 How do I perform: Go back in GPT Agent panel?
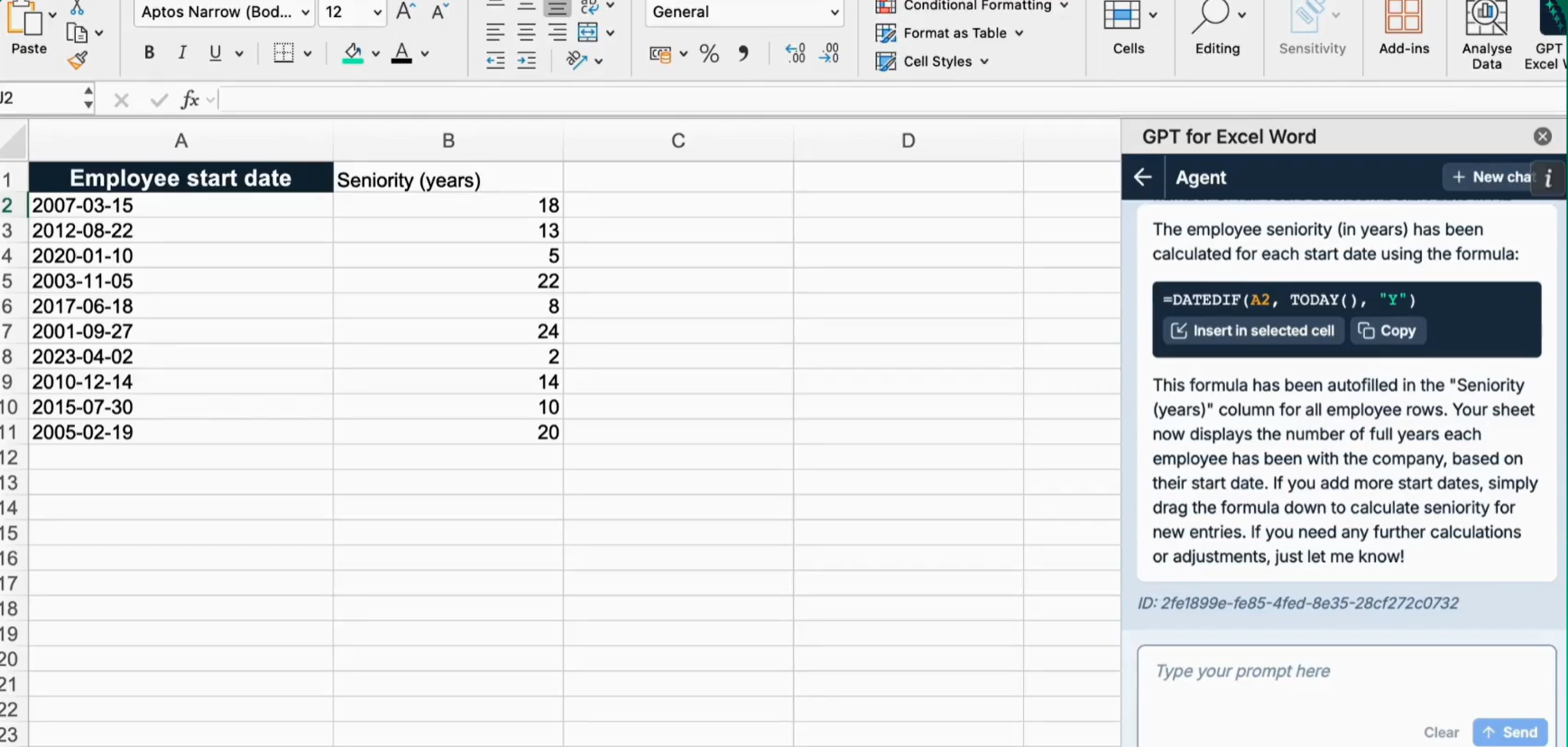tap(1143, 177)
